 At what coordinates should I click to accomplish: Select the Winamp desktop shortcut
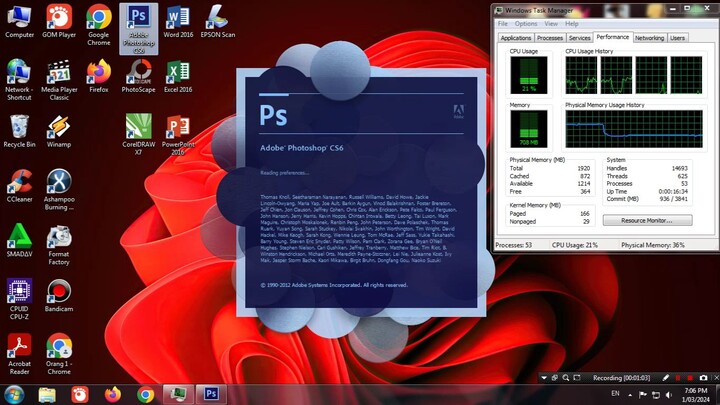tap(59, 131)
